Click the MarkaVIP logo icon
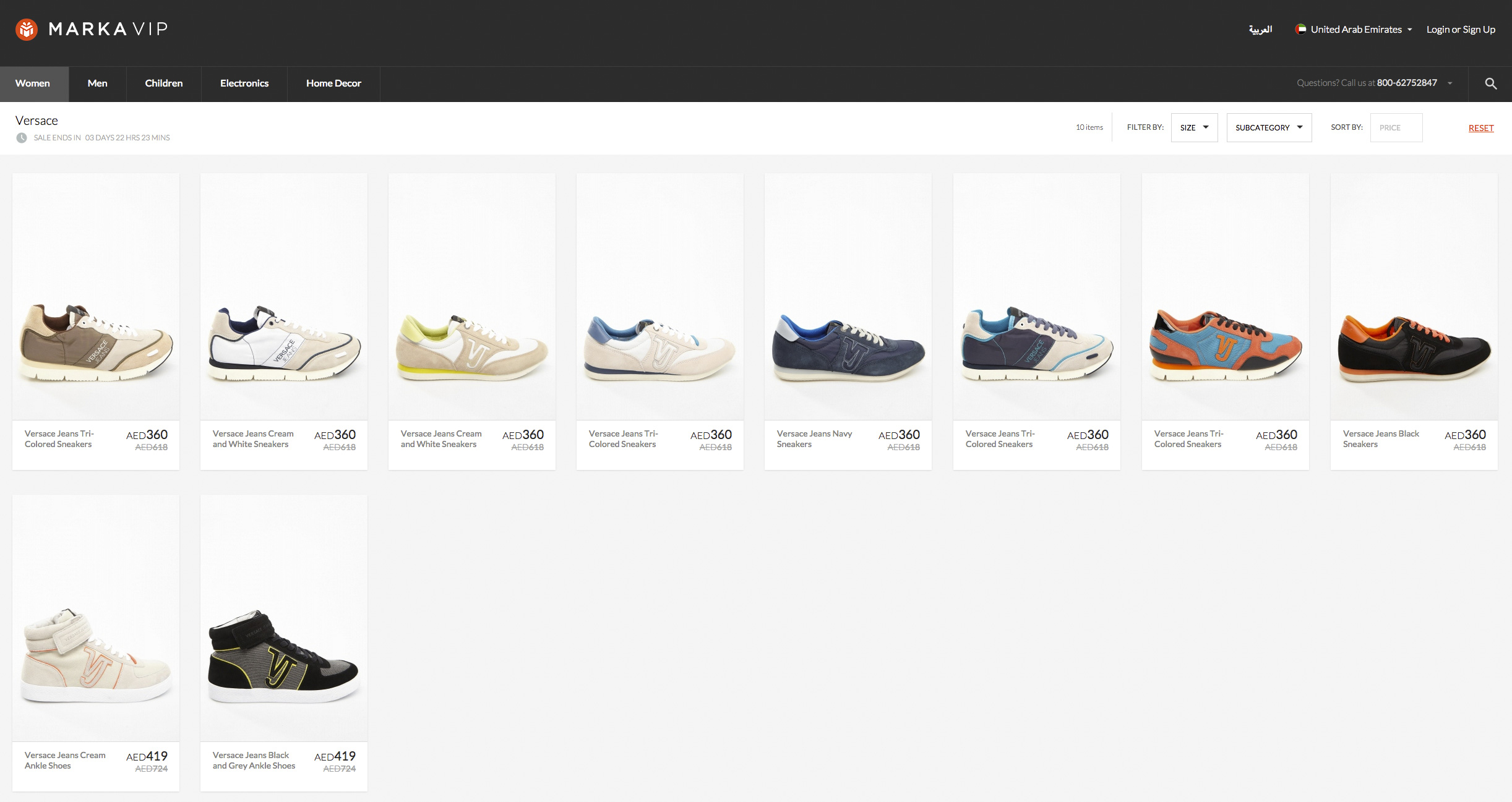This screenshot has height=802, width=1512. click(x=27, y=29)
